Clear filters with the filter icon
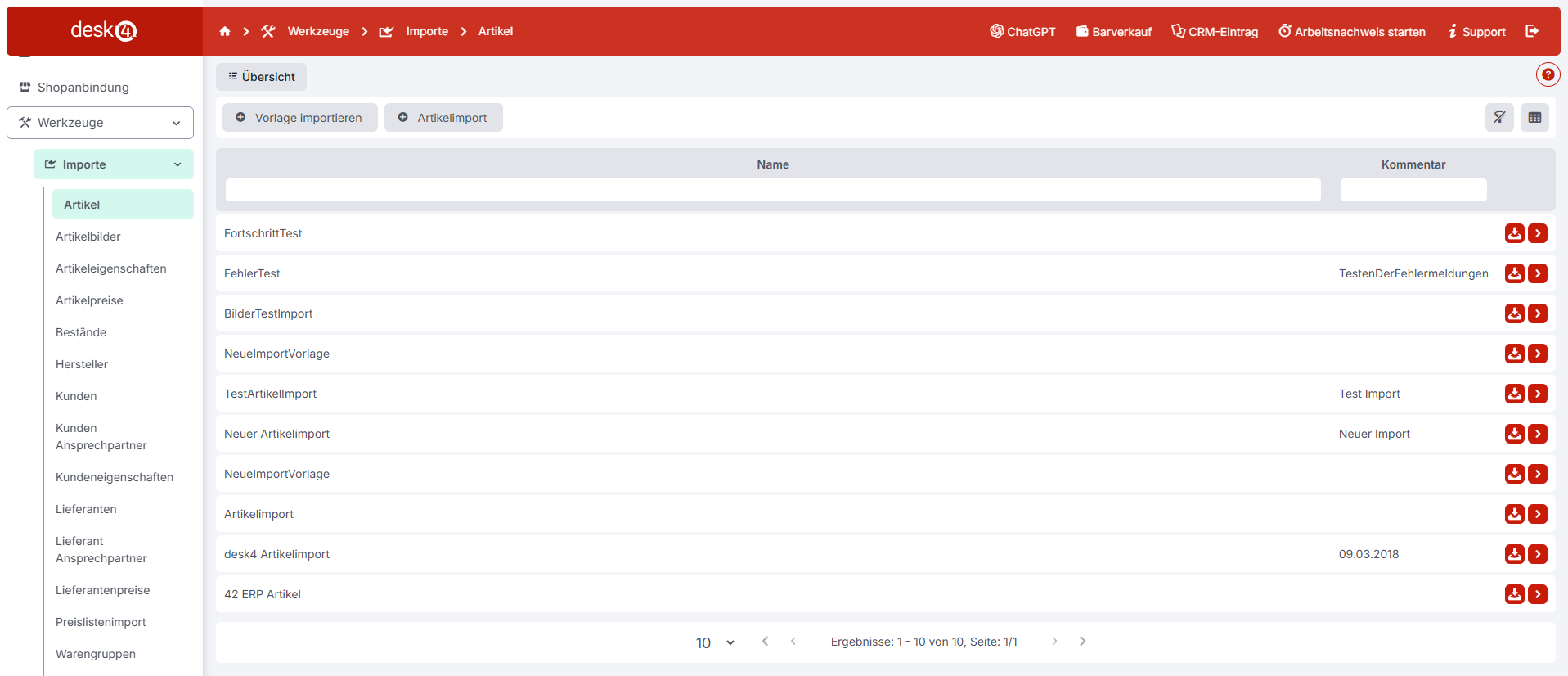 (1499, 118)
